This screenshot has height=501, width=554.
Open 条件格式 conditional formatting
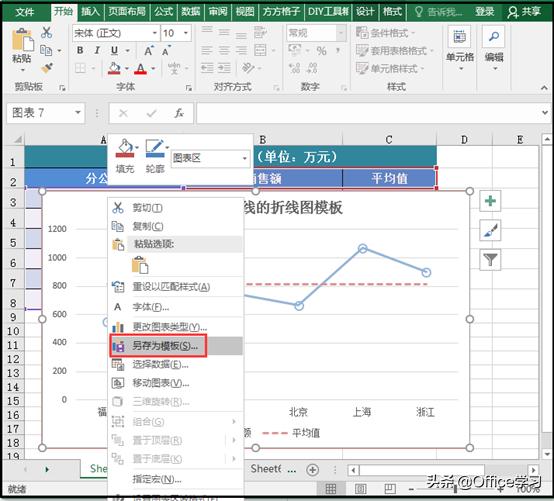(385, 33)
